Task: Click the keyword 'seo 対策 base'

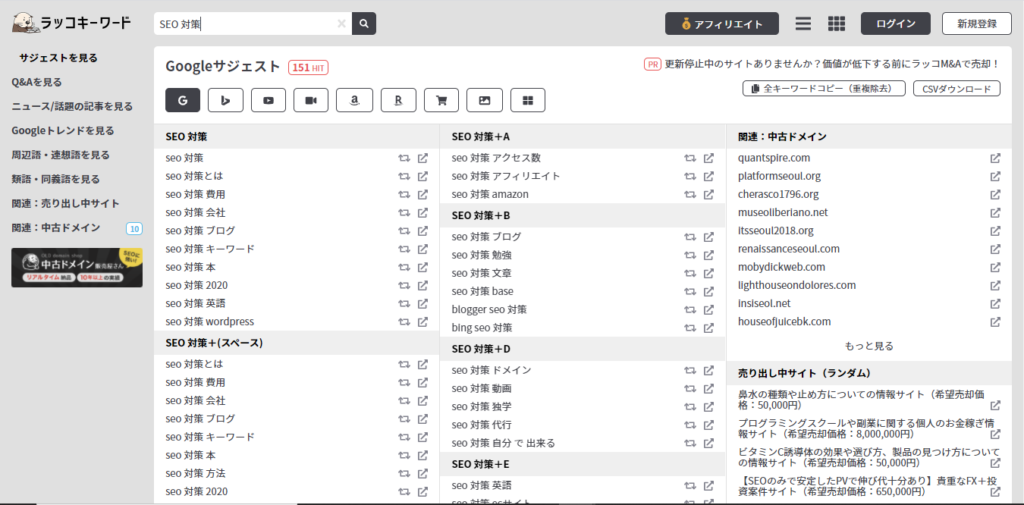Action: click(x=482, y=291)
